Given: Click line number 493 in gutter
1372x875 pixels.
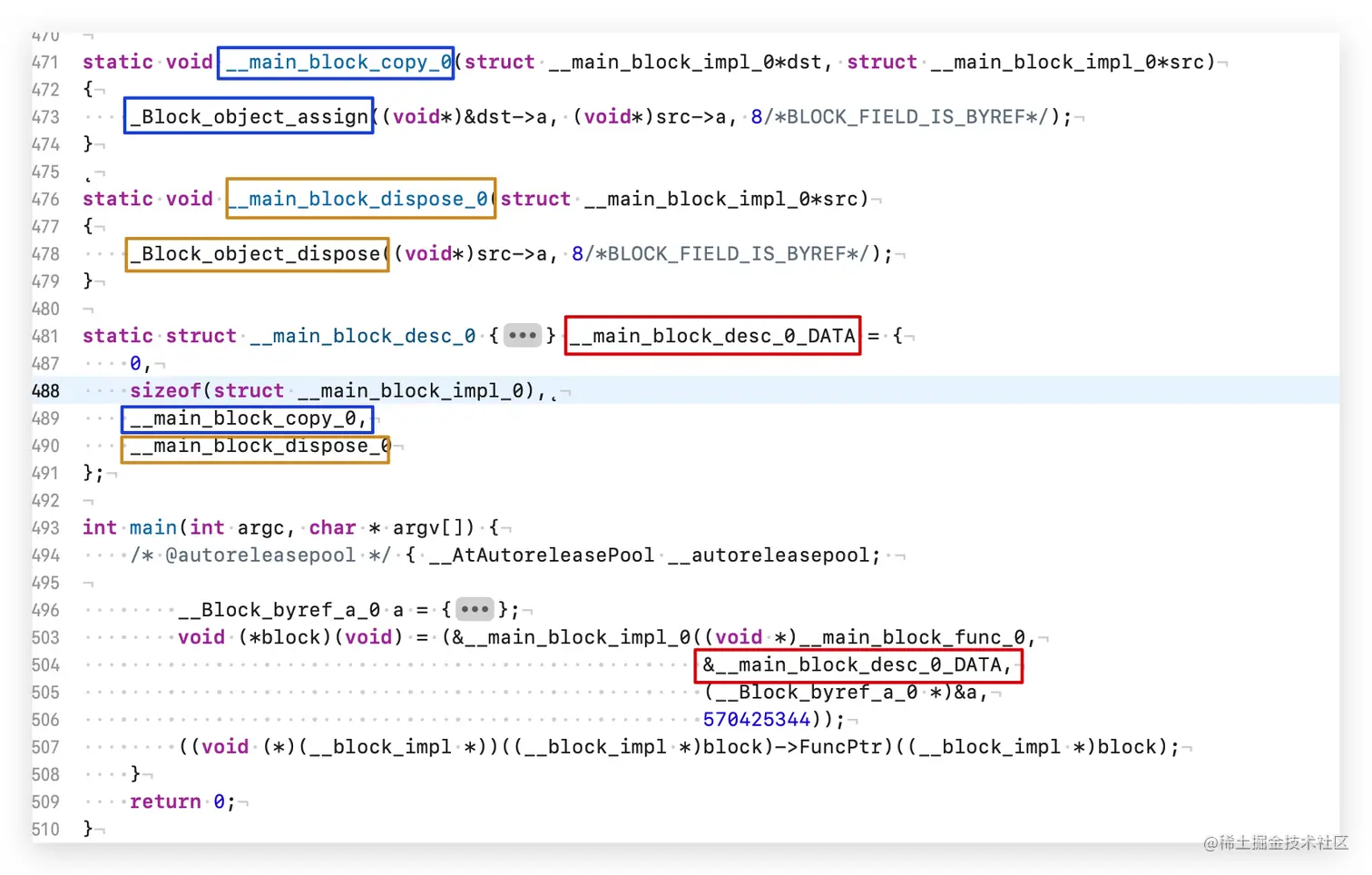Looking at the screenshot, I should pyautogui.click(x=45, y=528).
